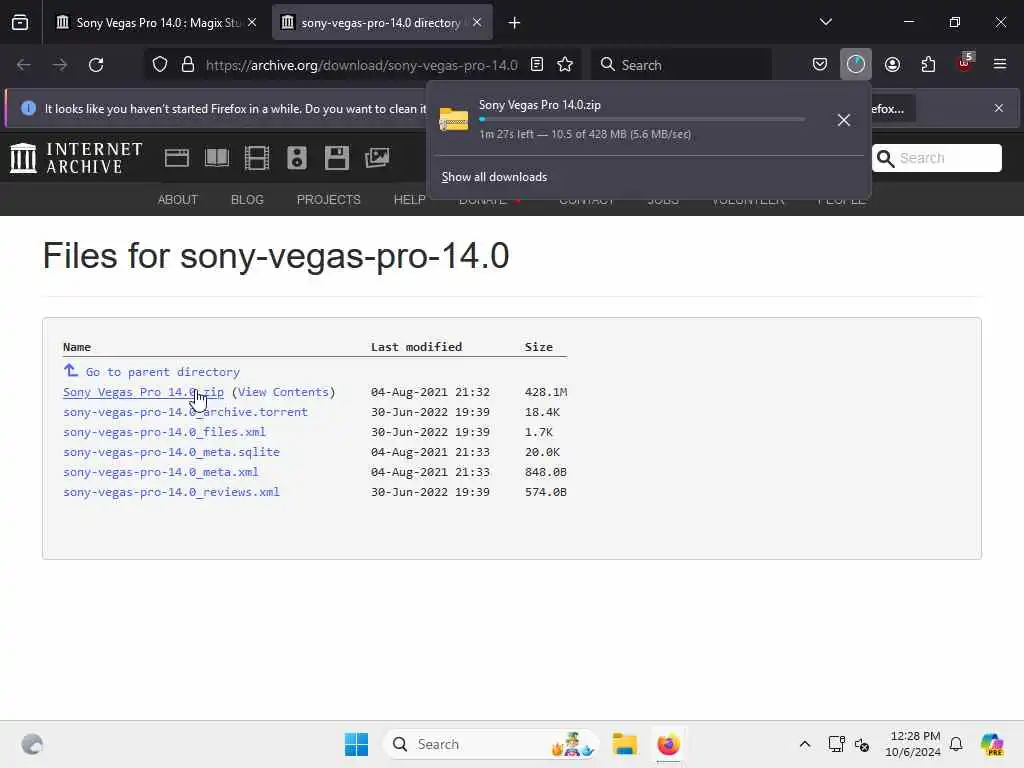Screen dimensions: 1024x768
Task: View site security padlock info
Action: click(188, 65)
